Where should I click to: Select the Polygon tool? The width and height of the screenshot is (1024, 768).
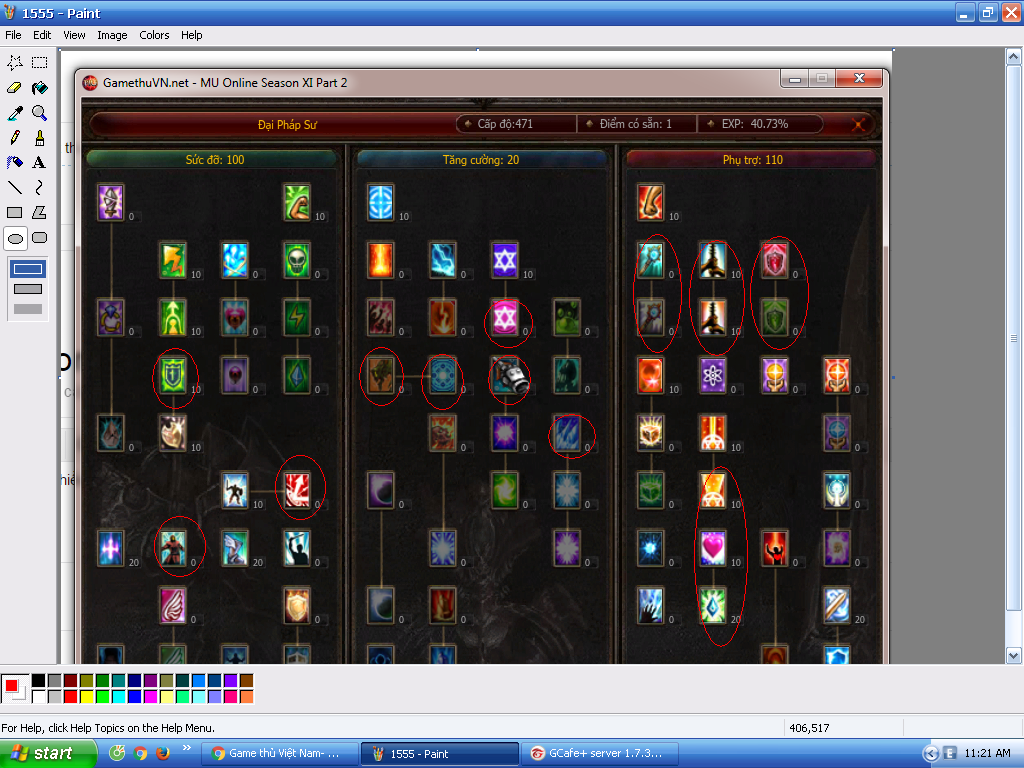tap(40, 212)
